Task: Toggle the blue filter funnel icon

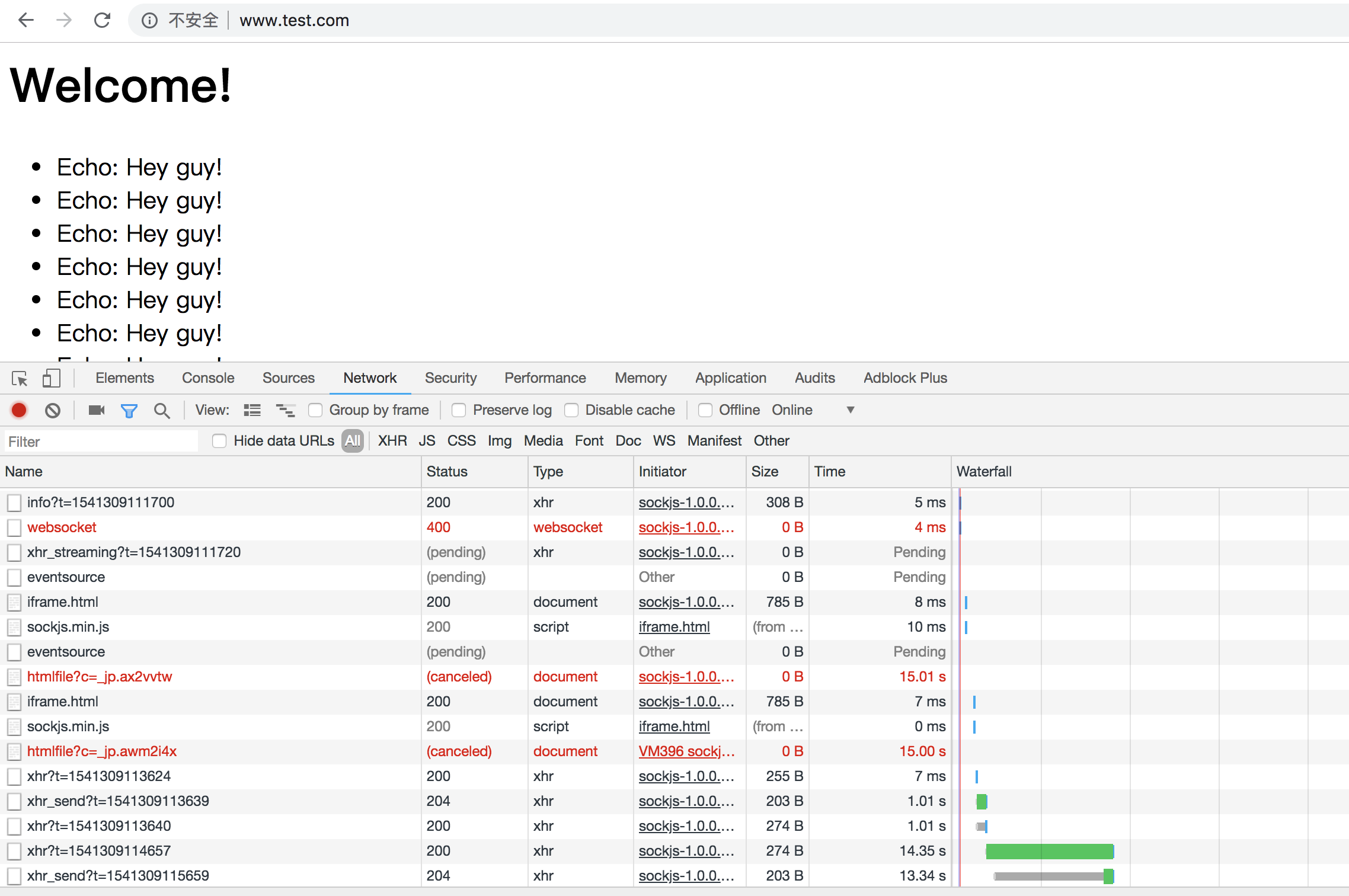Action: click(x=129, y=410)
